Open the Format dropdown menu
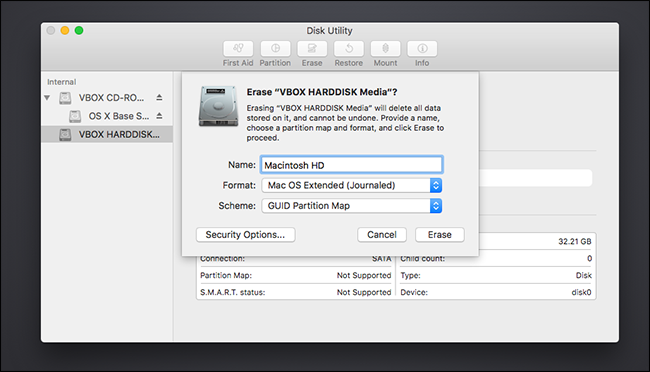The image size is (650, 372). pos(352,185)
